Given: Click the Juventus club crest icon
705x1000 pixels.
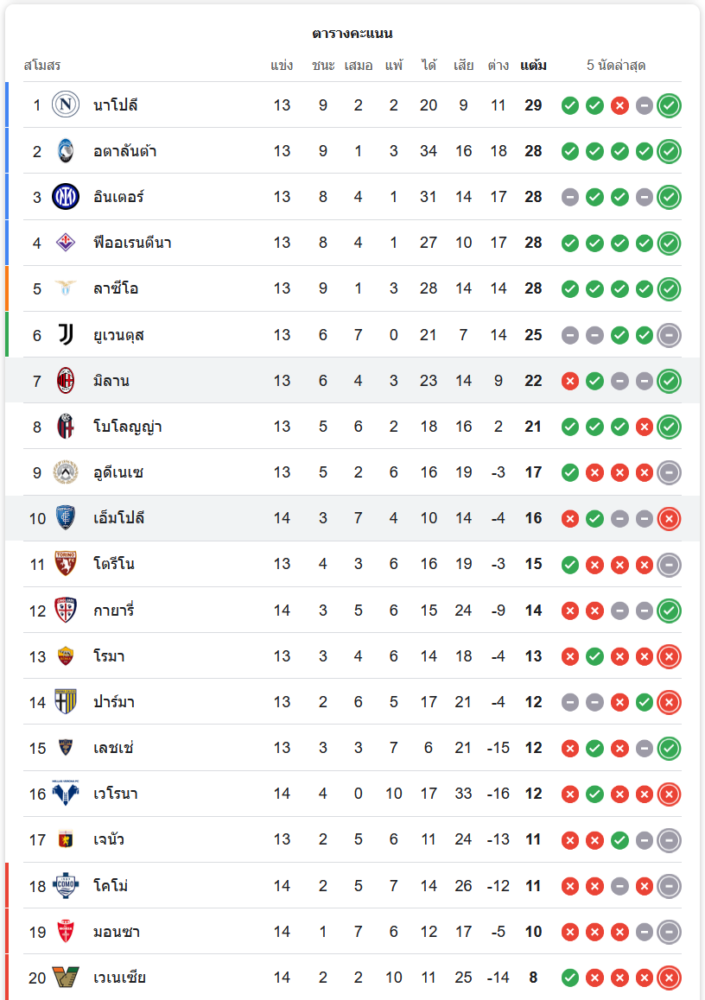Looking at the screenshot, I should [66, 335].
